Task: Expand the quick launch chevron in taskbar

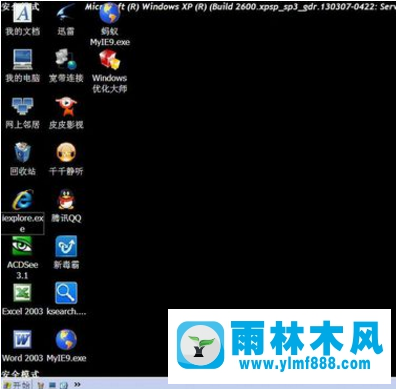Action: coord(77,385)
